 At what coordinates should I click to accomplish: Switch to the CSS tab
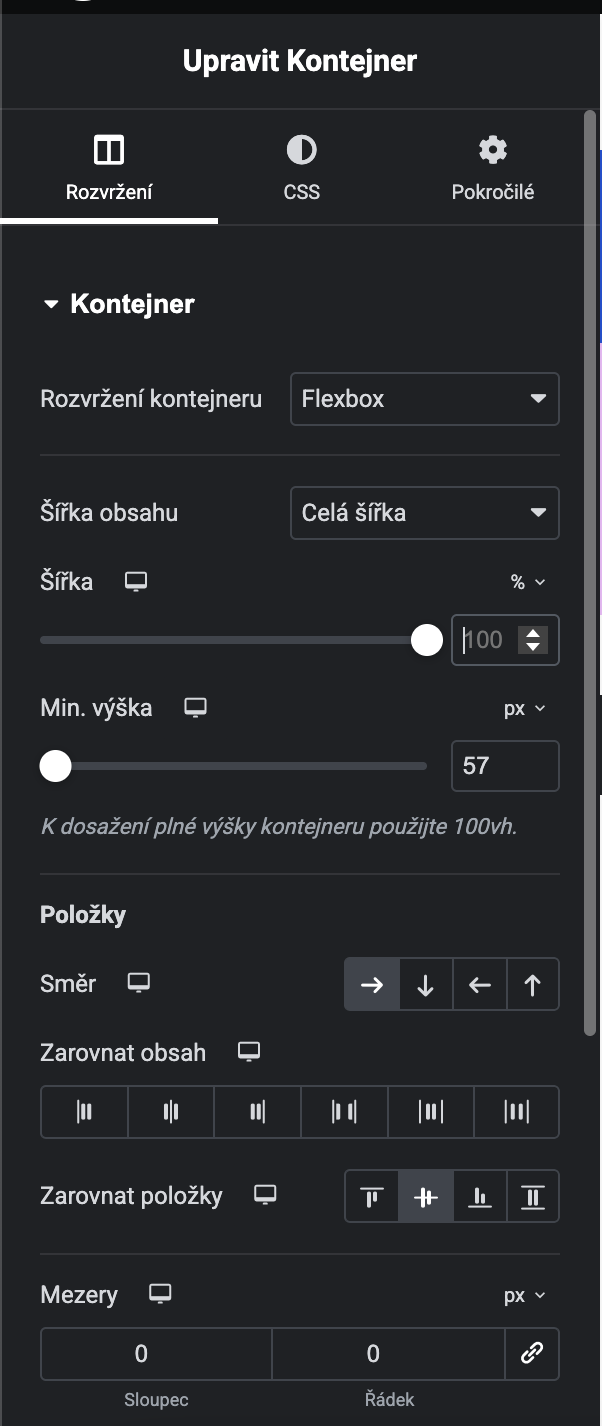pyautogui.click(x=301, y=168)
